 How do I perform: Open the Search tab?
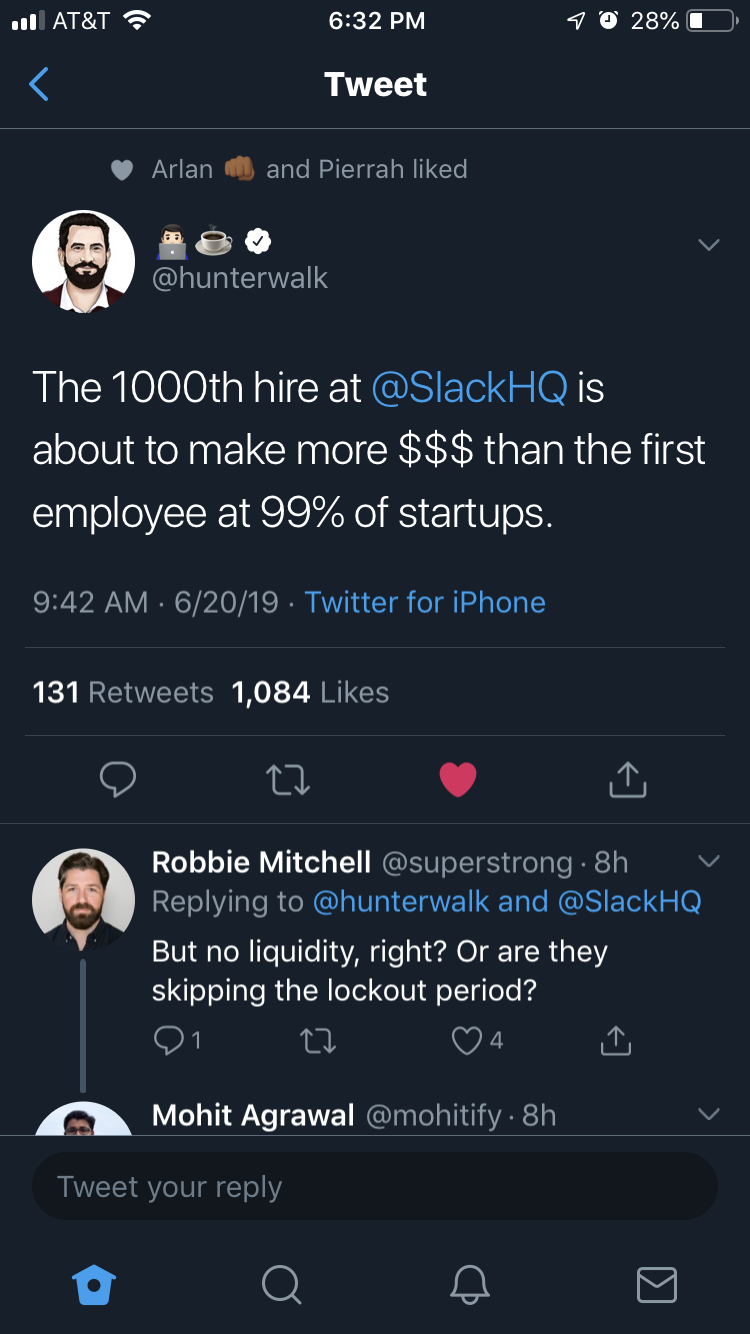click(281, 1284)
